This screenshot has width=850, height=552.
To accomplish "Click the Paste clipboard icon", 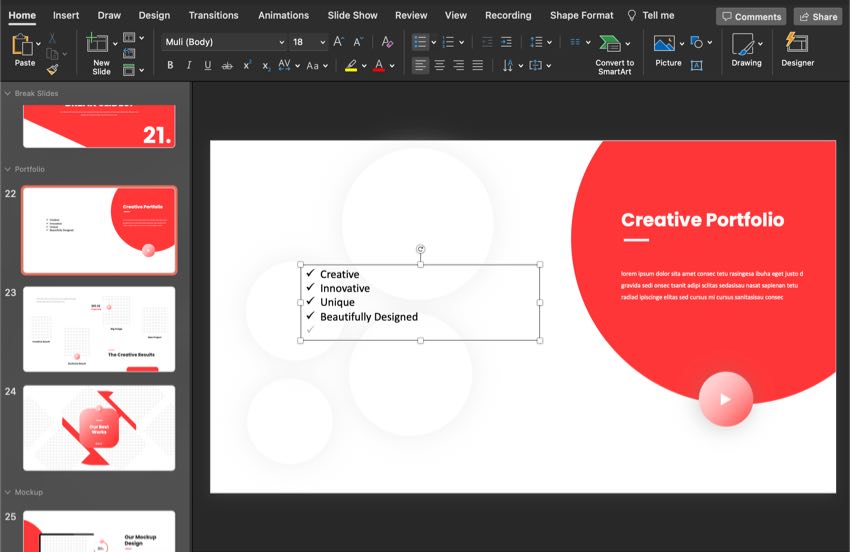I will click(22, 46).
